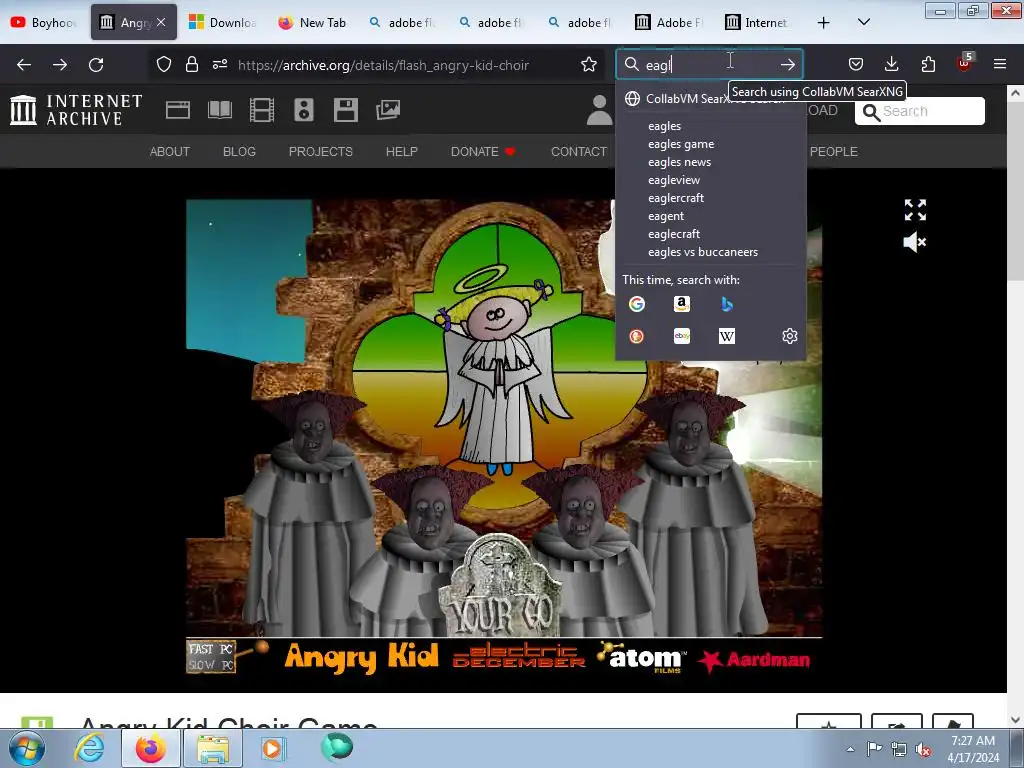The width and height of the screenshot is (1024, 768).
Task: Select the "eaglecraft" suggestion
Action: click(x=711, y=234)
